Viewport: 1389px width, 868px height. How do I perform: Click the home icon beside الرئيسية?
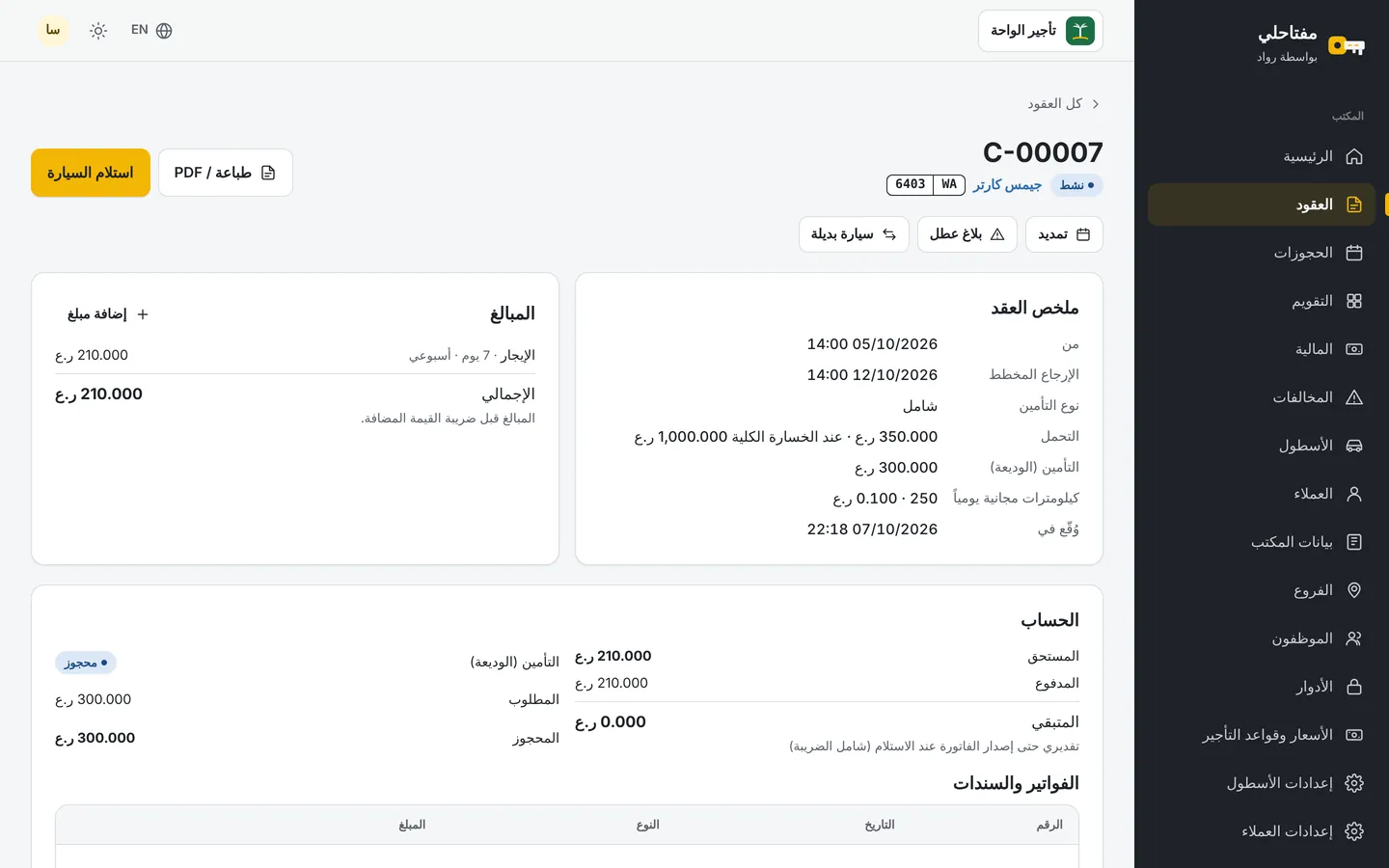click(x=1354, y=156)
